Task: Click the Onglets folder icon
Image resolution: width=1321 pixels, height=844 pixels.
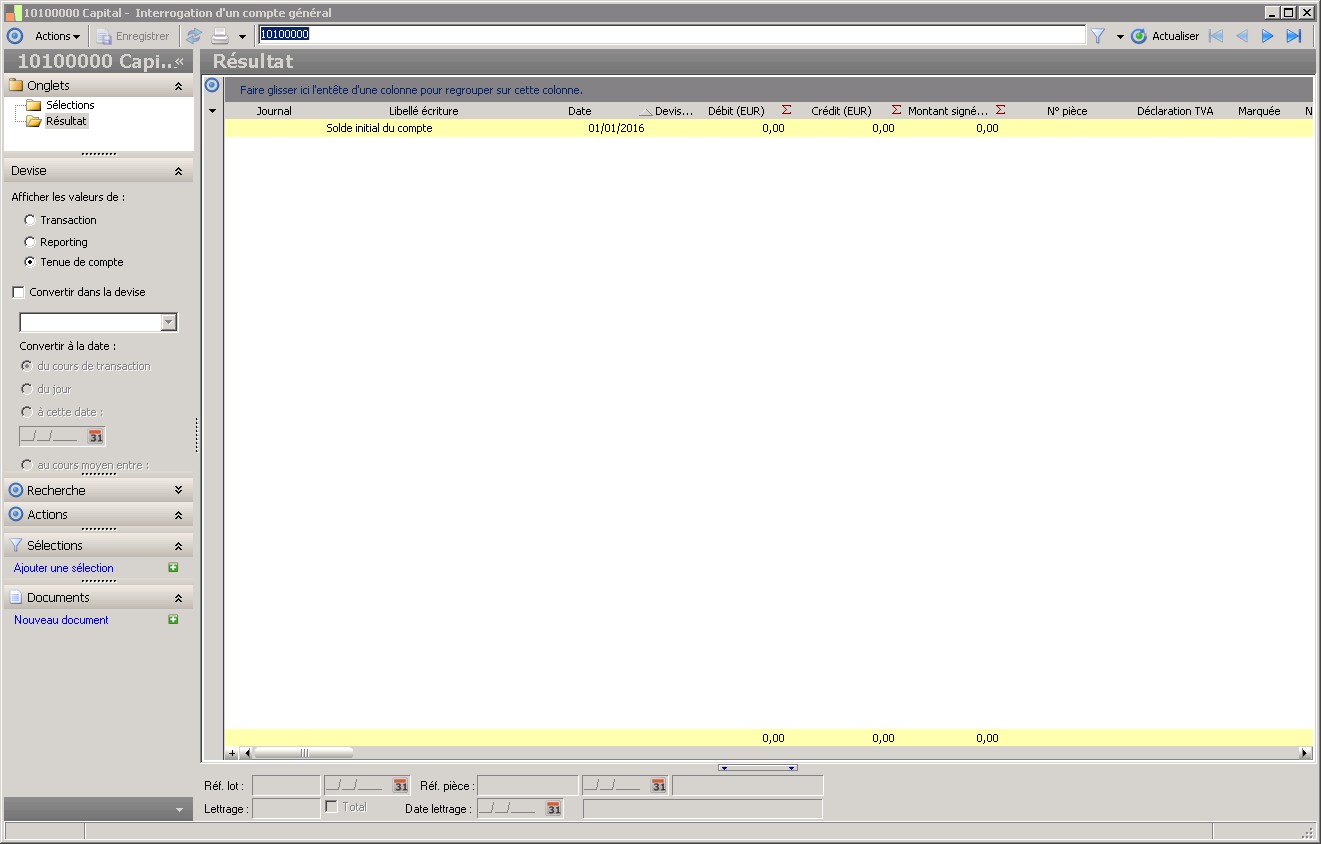Action: 15,86
